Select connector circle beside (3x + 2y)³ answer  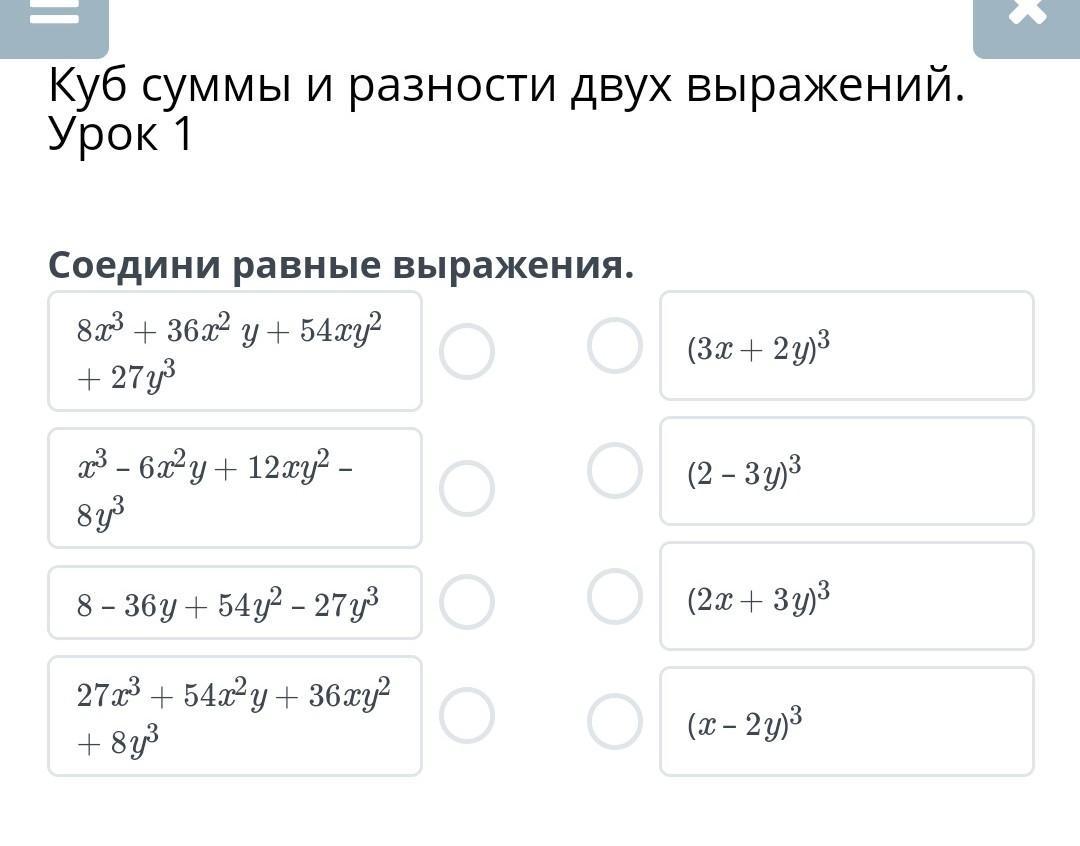point(614,346)
